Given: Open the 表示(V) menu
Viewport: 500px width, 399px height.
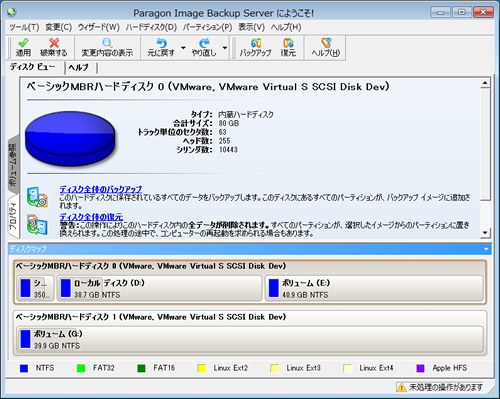Looking at the screenshot, I should (x=251, y=27).
